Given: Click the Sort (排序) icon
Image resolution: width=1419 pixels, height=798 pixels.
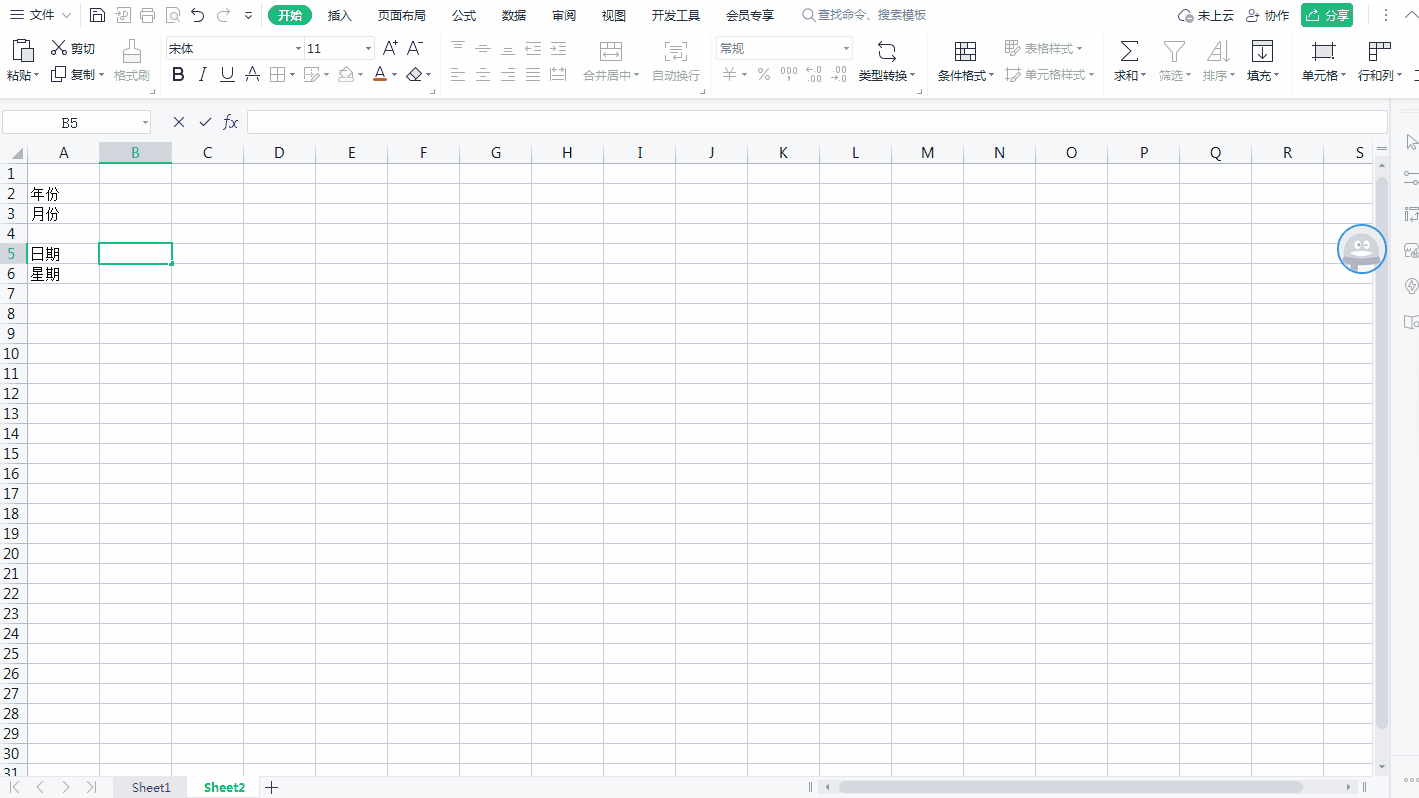Looking at the screenshot, I should (x=1218, y=51).
